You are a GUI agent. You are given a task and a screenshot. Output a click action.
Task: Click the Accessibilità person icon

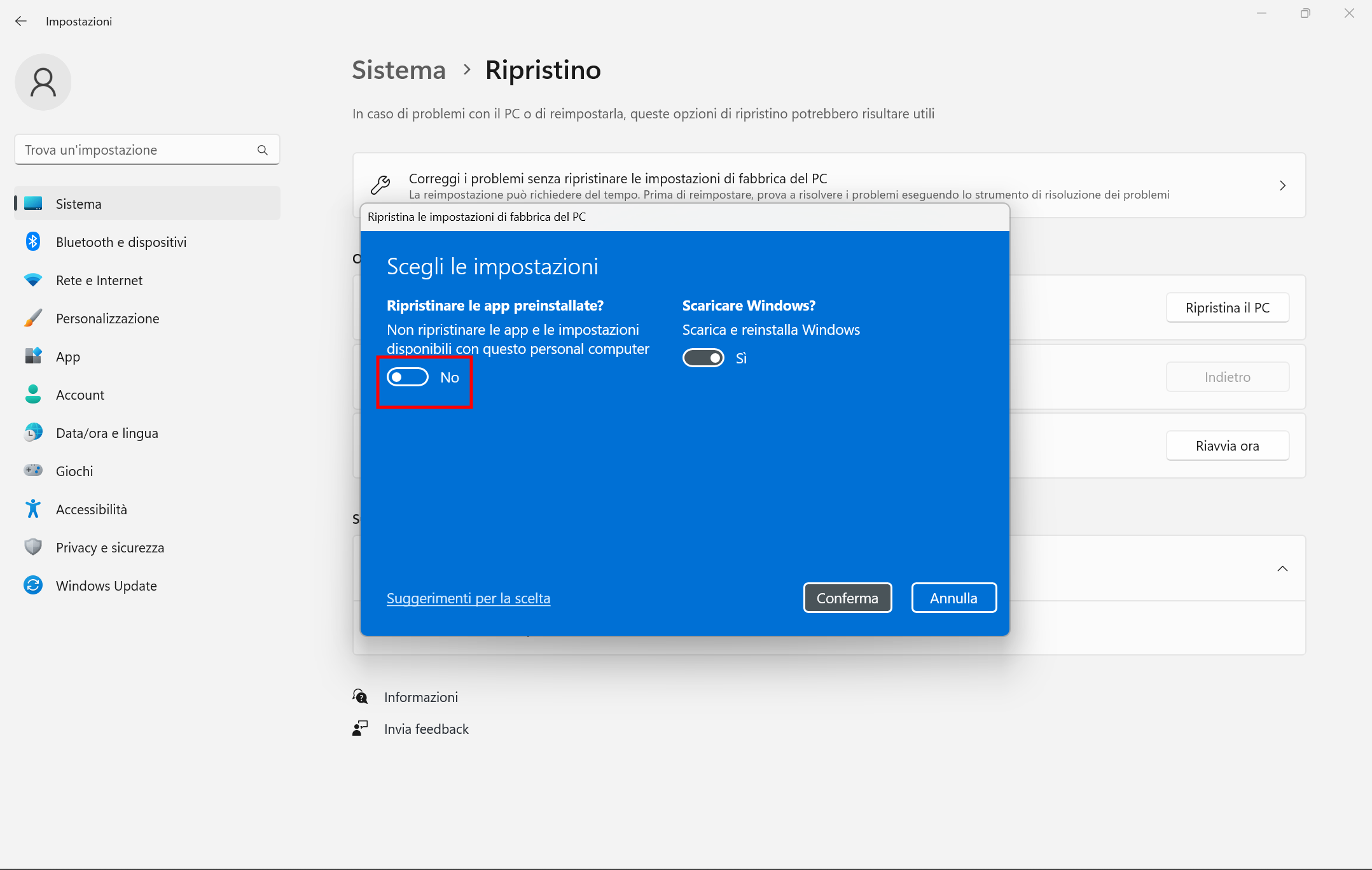coord(33,509)
